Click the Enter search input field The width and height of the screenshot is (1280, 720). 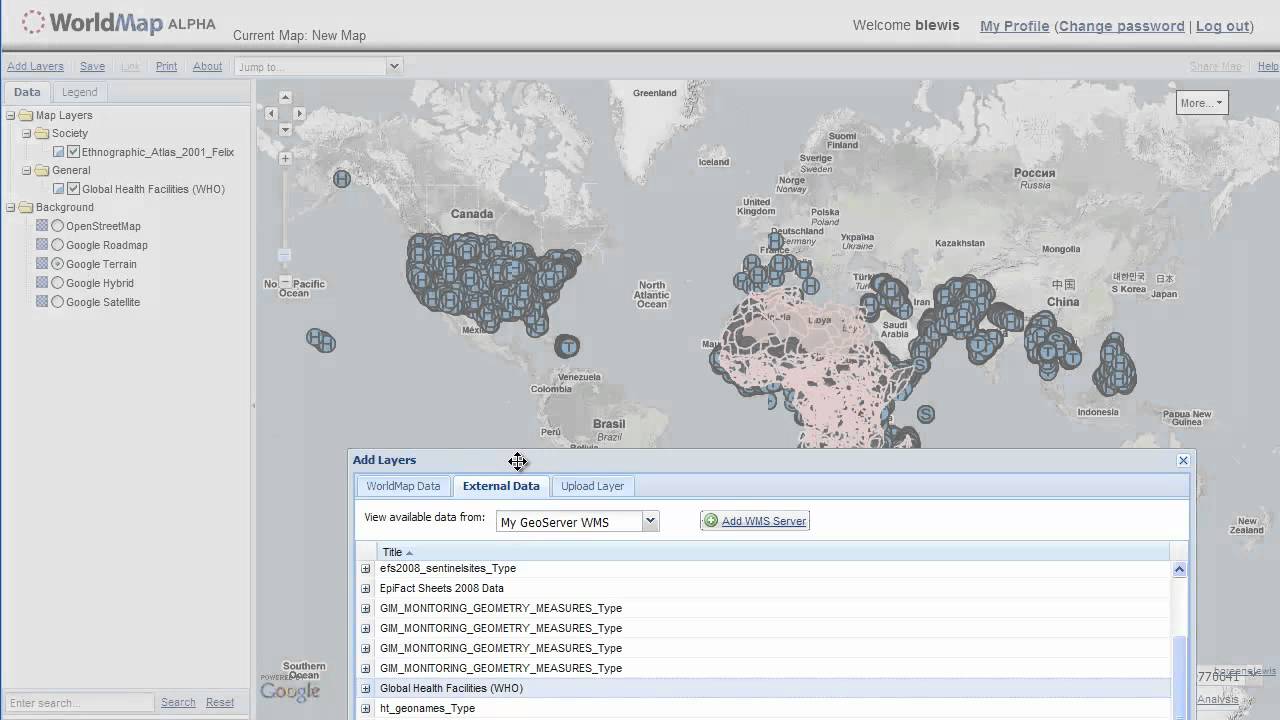79,703
